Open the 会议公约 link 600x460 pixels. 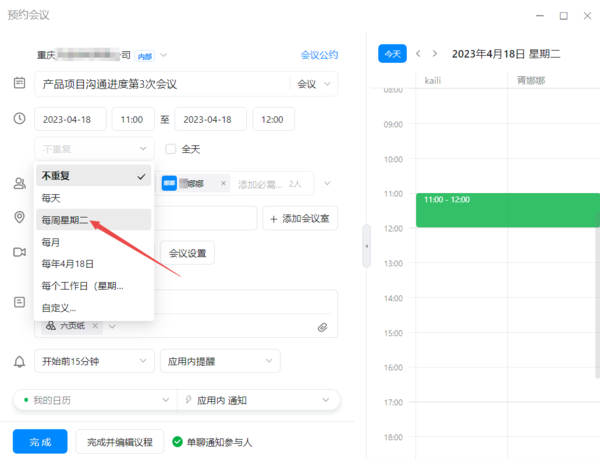tap(319, 55)
